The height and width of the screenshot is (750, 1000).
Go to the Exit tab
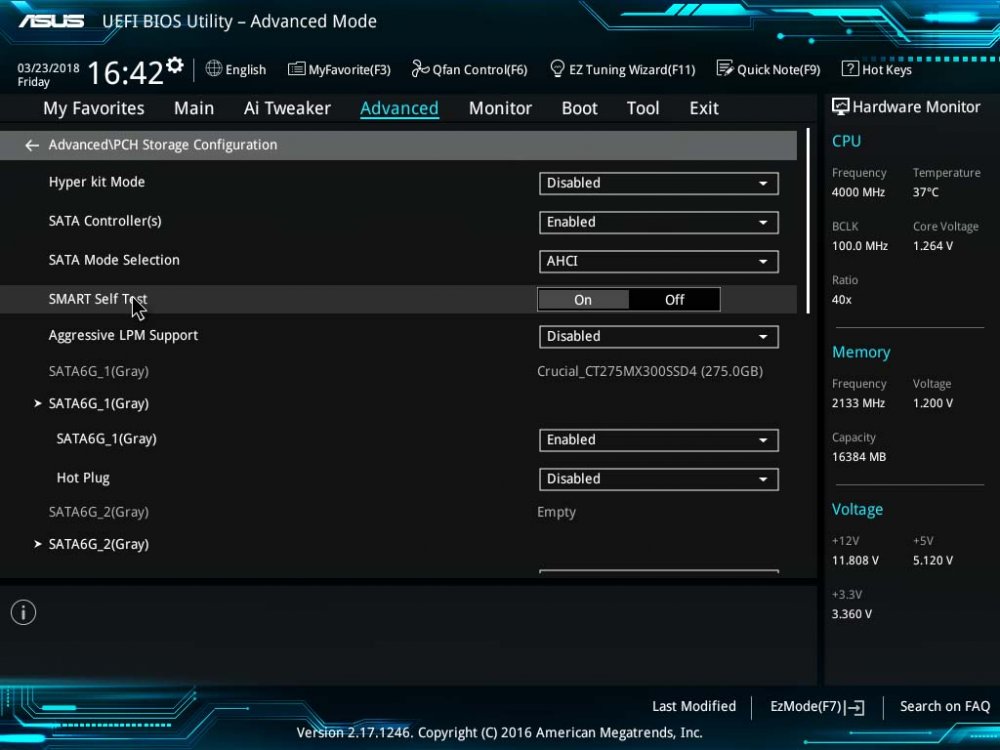click(703, 108)
